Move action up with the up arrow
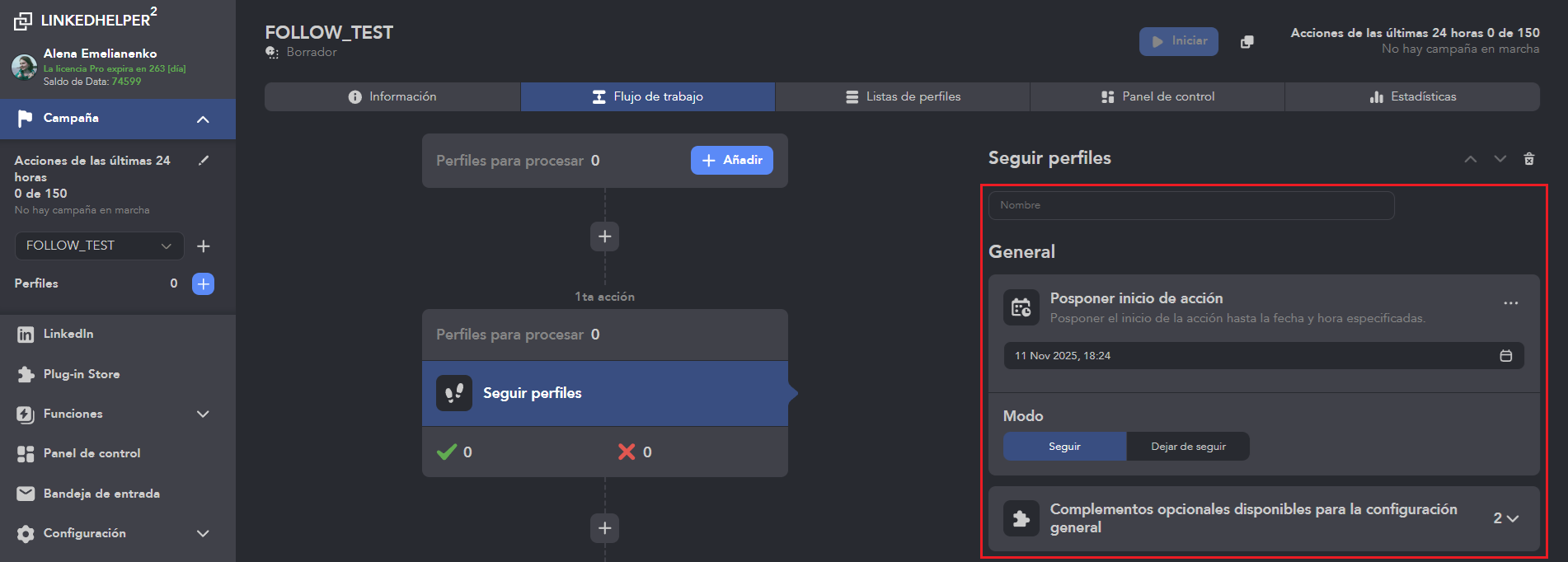 pos(1470,159)
